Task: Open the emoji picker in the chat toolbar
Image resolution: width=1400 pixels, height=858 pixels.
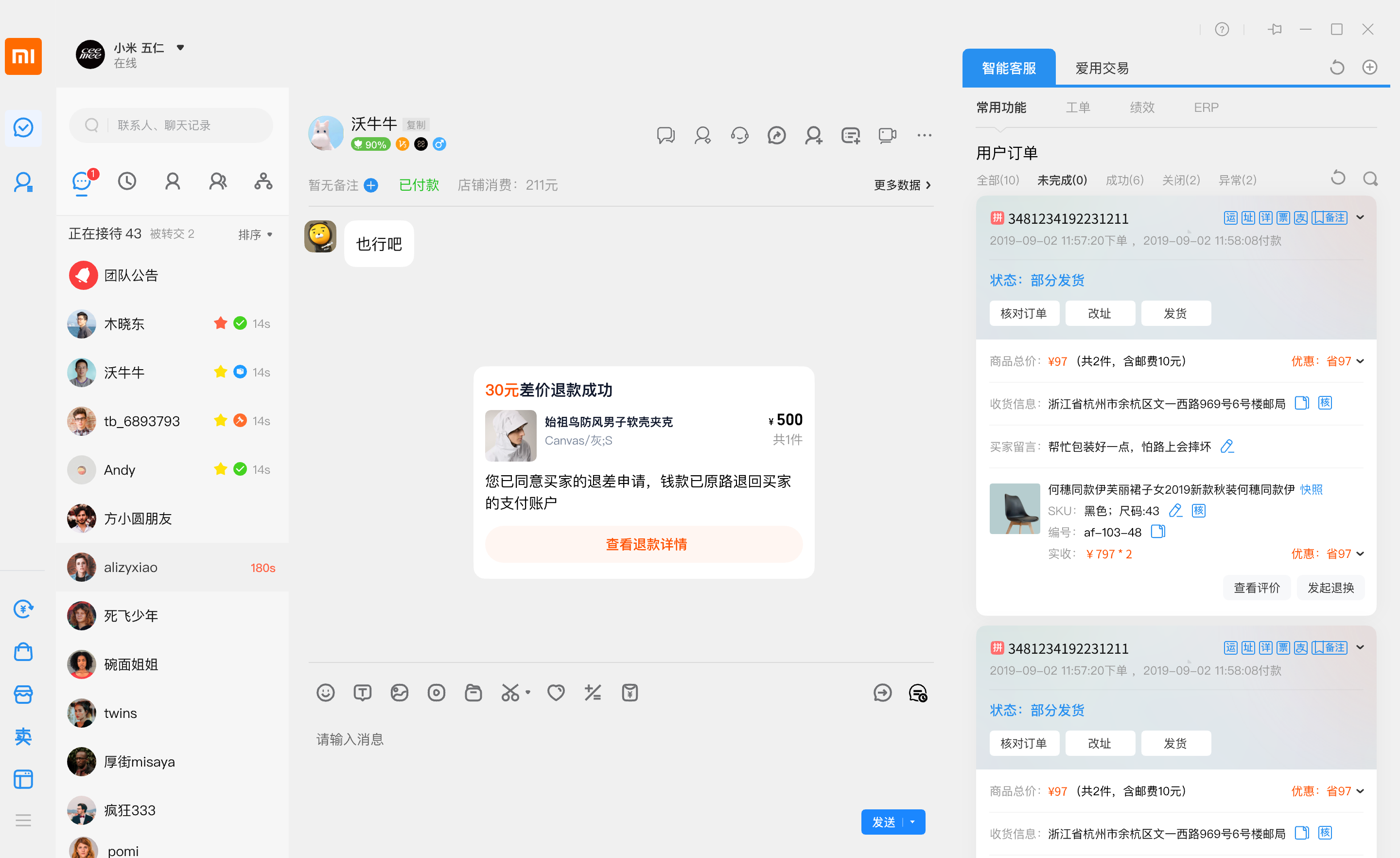Action: (x=326, y=693)
